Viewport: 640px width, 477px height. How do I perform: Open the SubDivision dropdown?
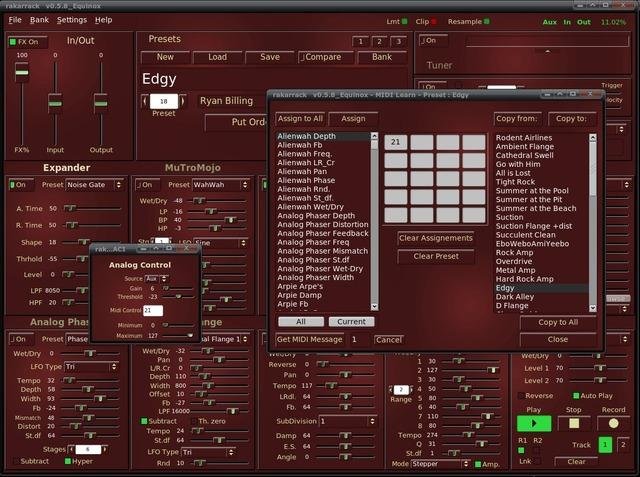[x=347, y=421]
